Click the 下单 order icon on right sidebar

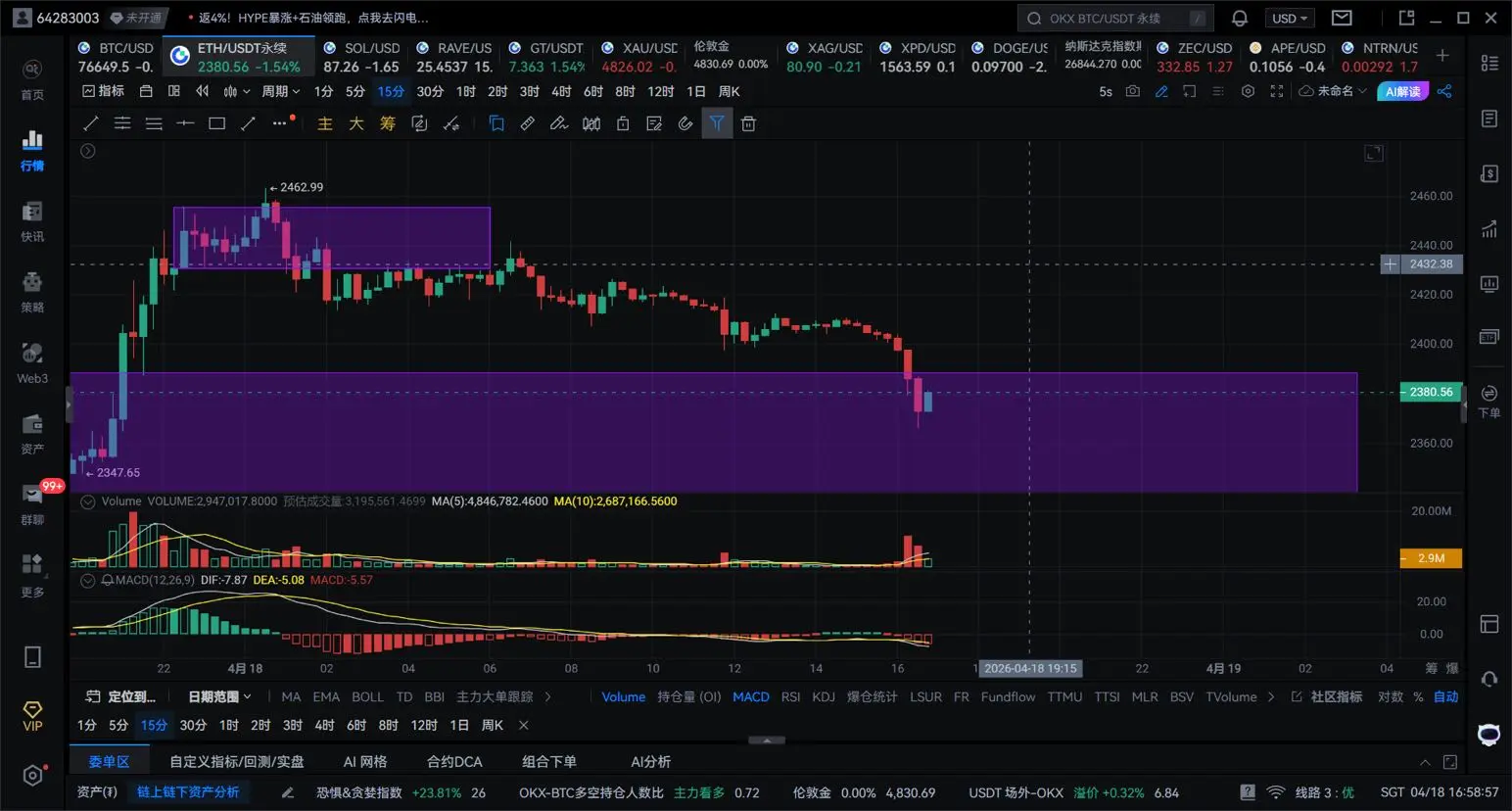point(1489,401)
